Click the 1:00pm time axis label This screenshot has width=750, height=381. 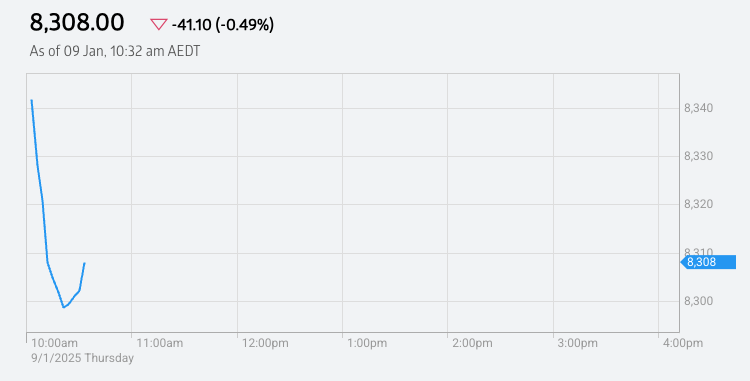point(367,343)
